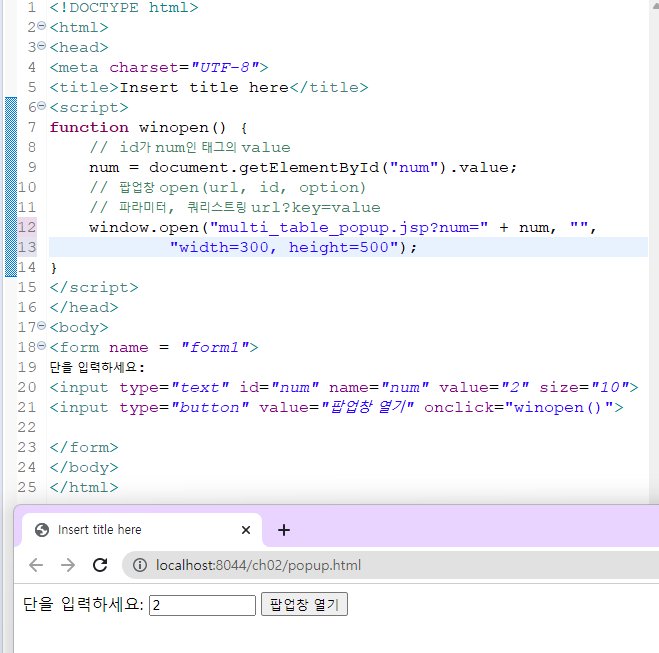Click the 팝업창 열기 button
The width and height of the screenshot is (659, 653).
pos(304,604)
